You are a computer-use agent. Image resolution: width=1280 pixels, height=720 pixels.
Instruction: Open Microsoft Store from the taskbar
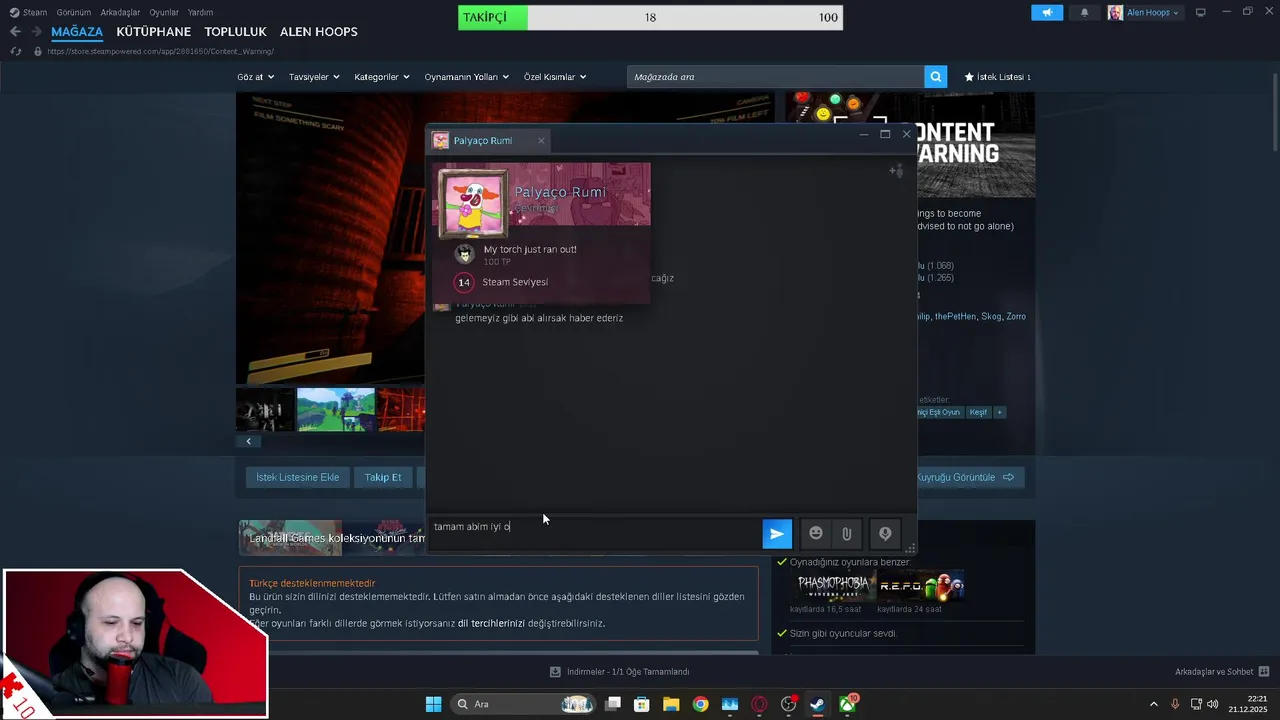pyautogui.click(x=642, y=704)
